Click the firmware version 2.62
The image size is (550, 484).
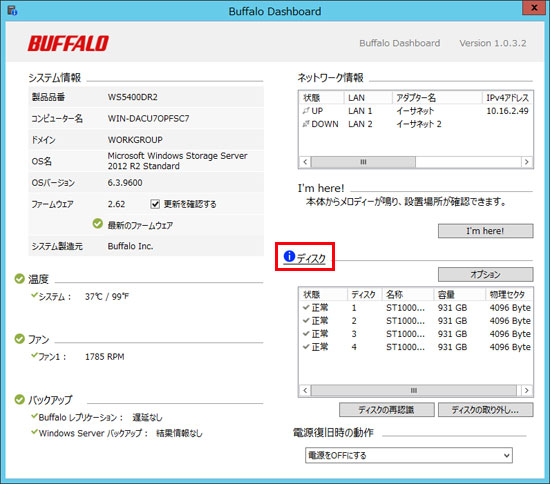point(116,204)
